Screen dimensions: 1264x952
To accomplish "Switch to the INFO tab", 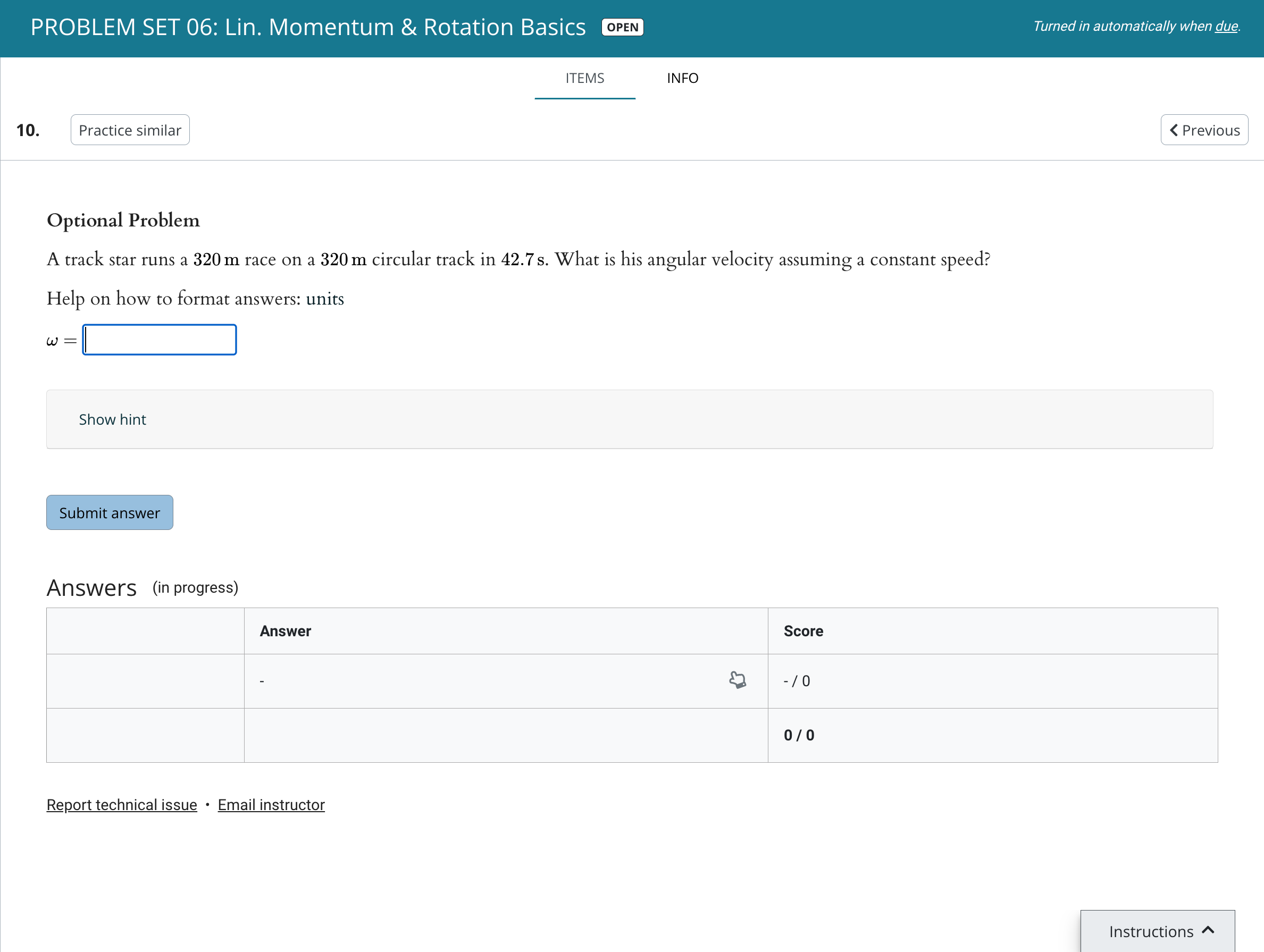I will click(x=682, y=78).
